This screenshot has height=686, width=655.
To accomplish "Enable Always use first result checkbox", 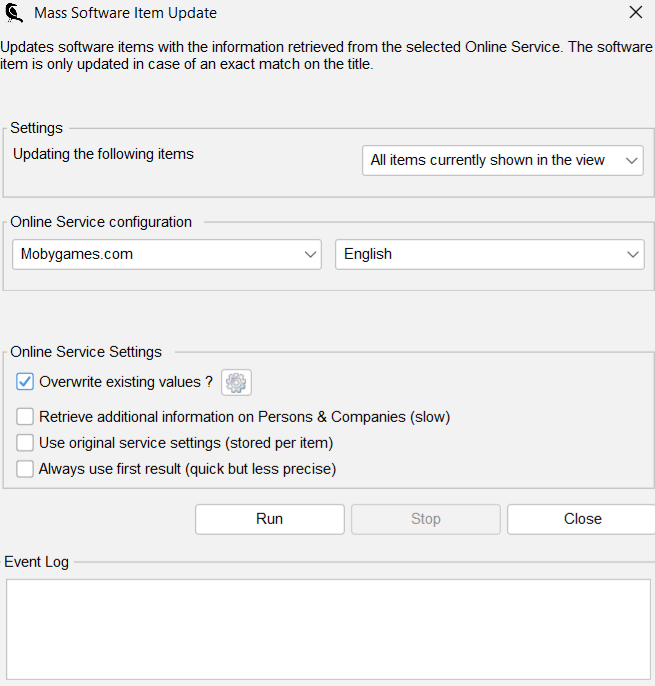I will click(x=25, y=469).
